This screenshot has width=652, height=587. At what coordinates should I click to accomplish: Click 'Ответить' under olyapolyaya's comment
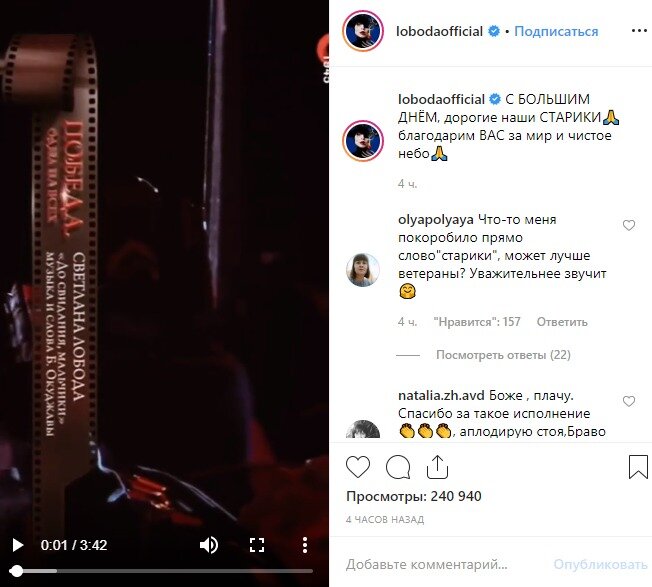[562, 322]
